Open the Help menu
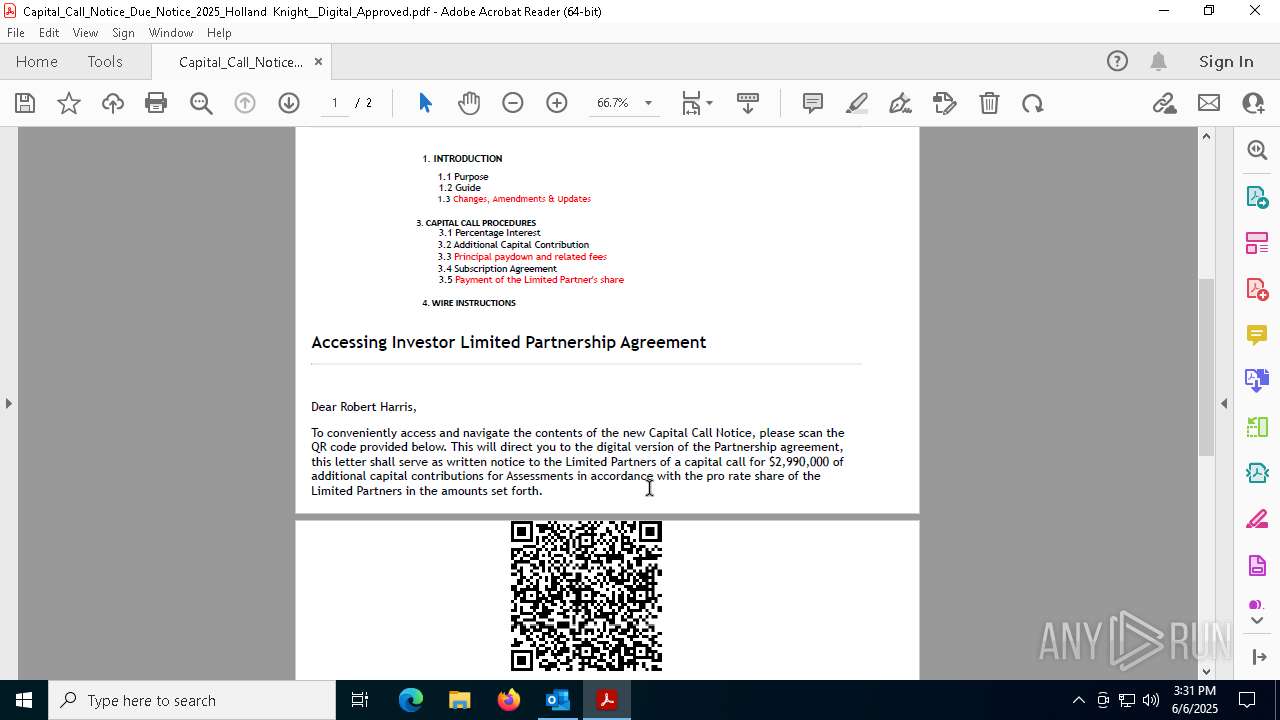This screenshot has width=1280, height=720. point(219,33)
